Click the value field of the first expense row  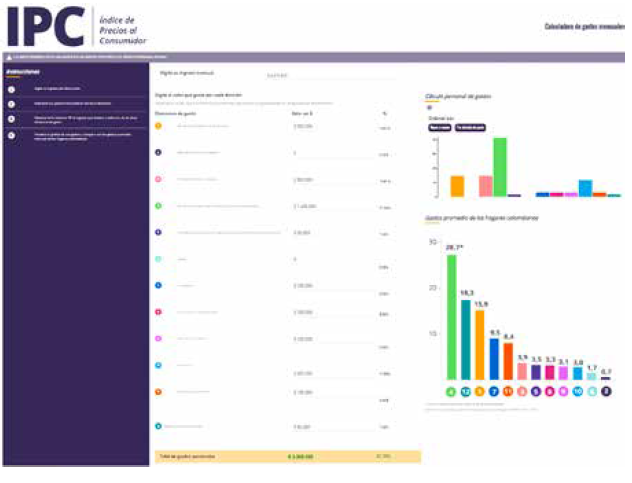tap(304, 126)
